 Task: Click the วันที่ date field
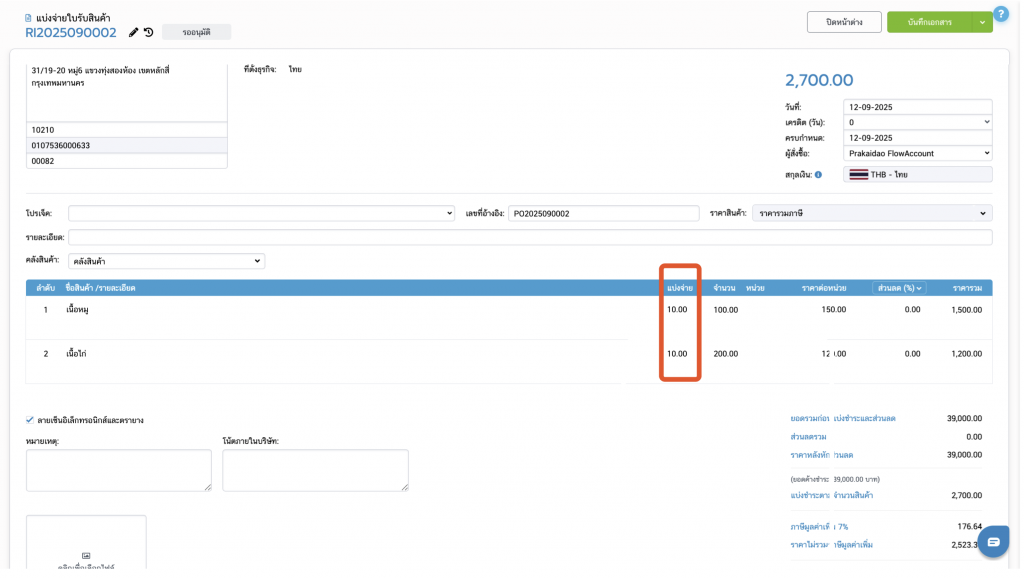[917, 107]
